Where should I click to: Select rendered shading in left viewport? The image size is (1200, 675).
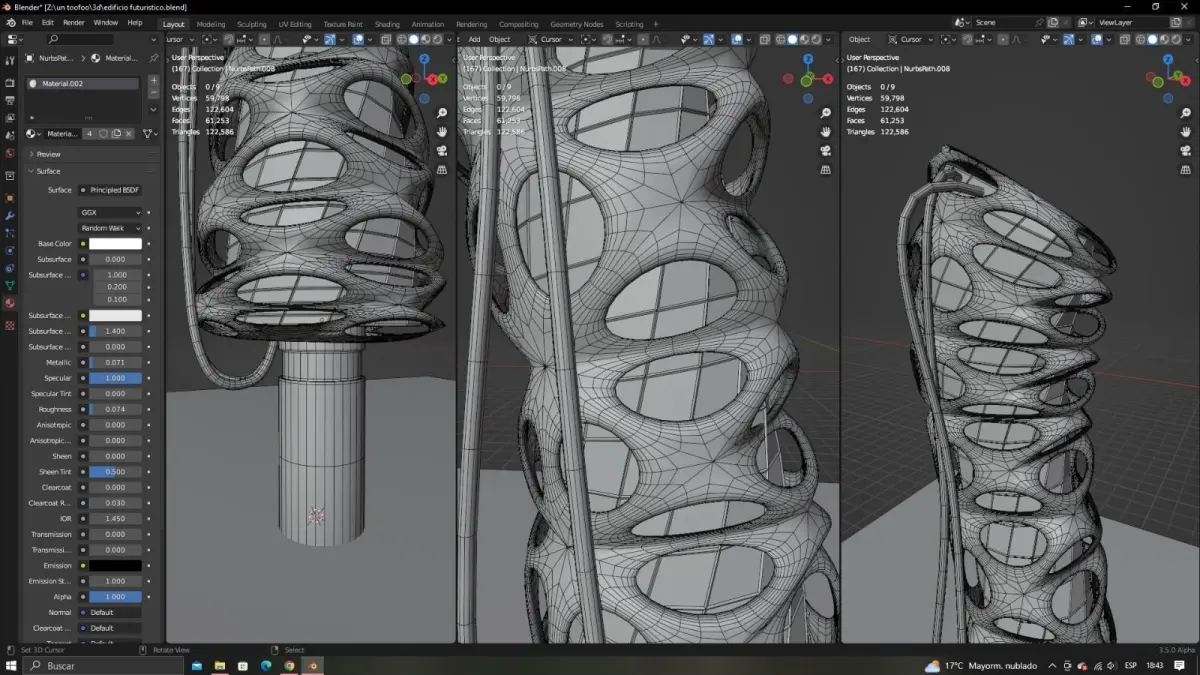[437, 39]
